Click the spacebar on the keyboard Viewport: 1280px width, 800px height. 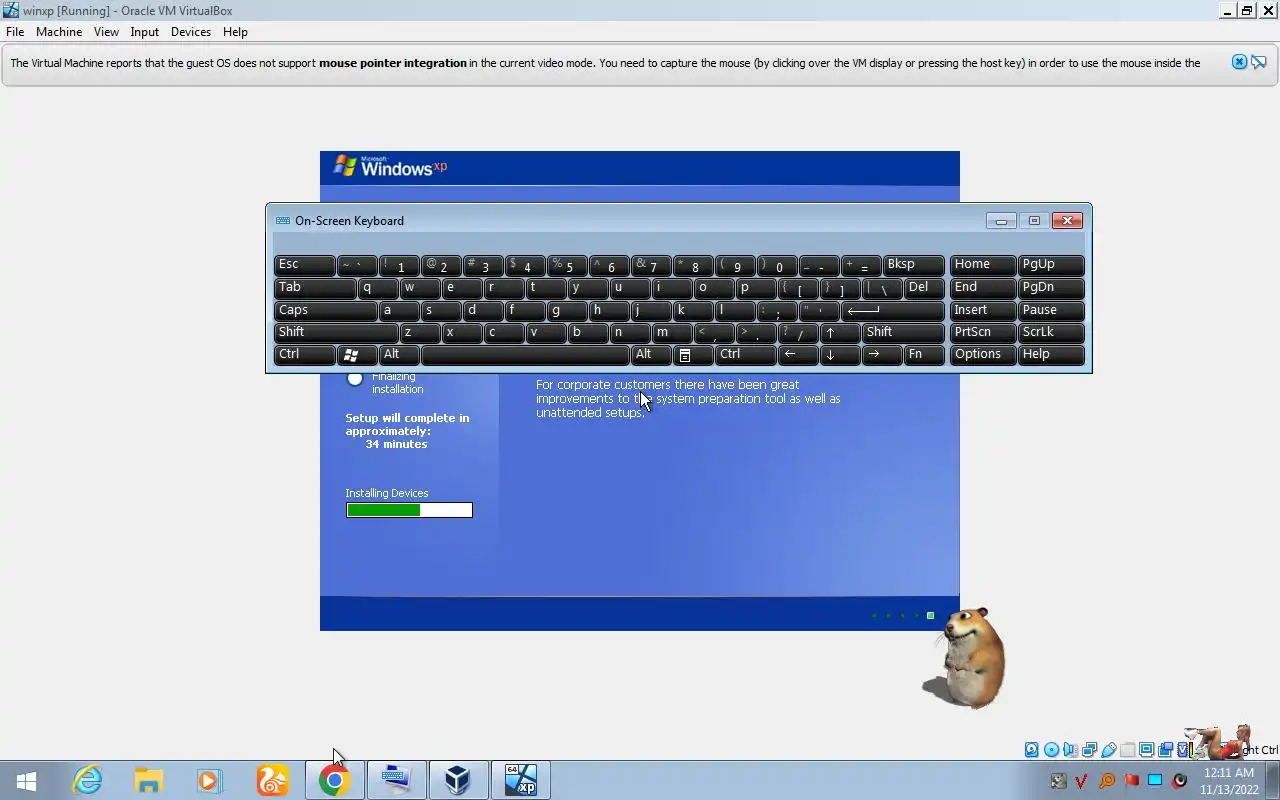[525, 354]
